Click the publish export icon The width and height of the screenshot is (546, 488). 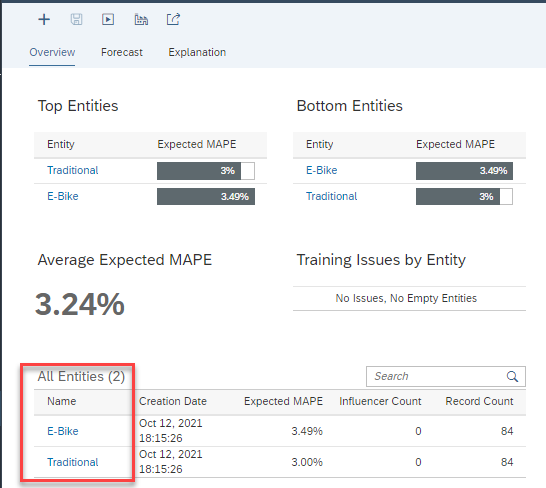tap(173, 19)
